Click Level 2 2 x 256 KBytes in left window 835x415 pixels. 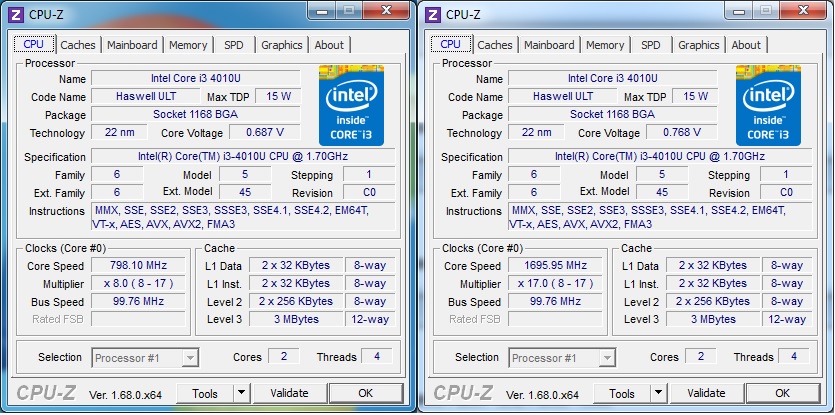[296, 301]
